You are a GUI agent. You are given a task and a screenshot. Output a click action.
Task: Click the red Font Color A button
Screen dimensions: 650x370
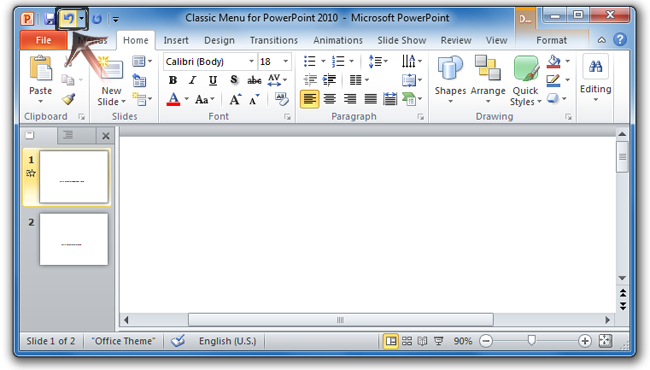174,99
